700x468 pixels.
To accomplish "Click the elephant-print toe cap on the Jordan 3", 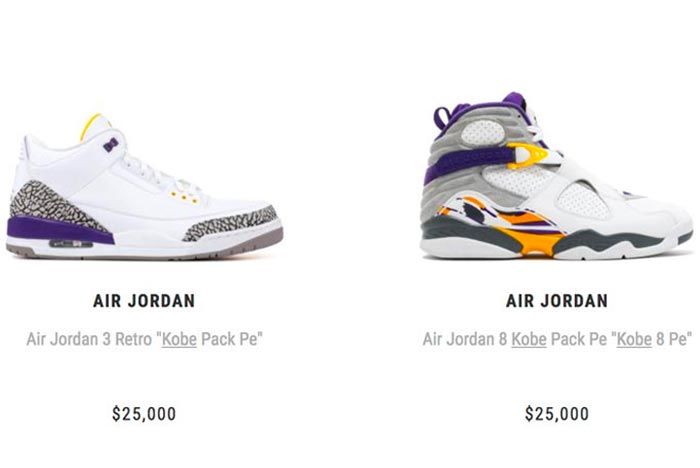I will pyautogui.click(x=232, y=223).
